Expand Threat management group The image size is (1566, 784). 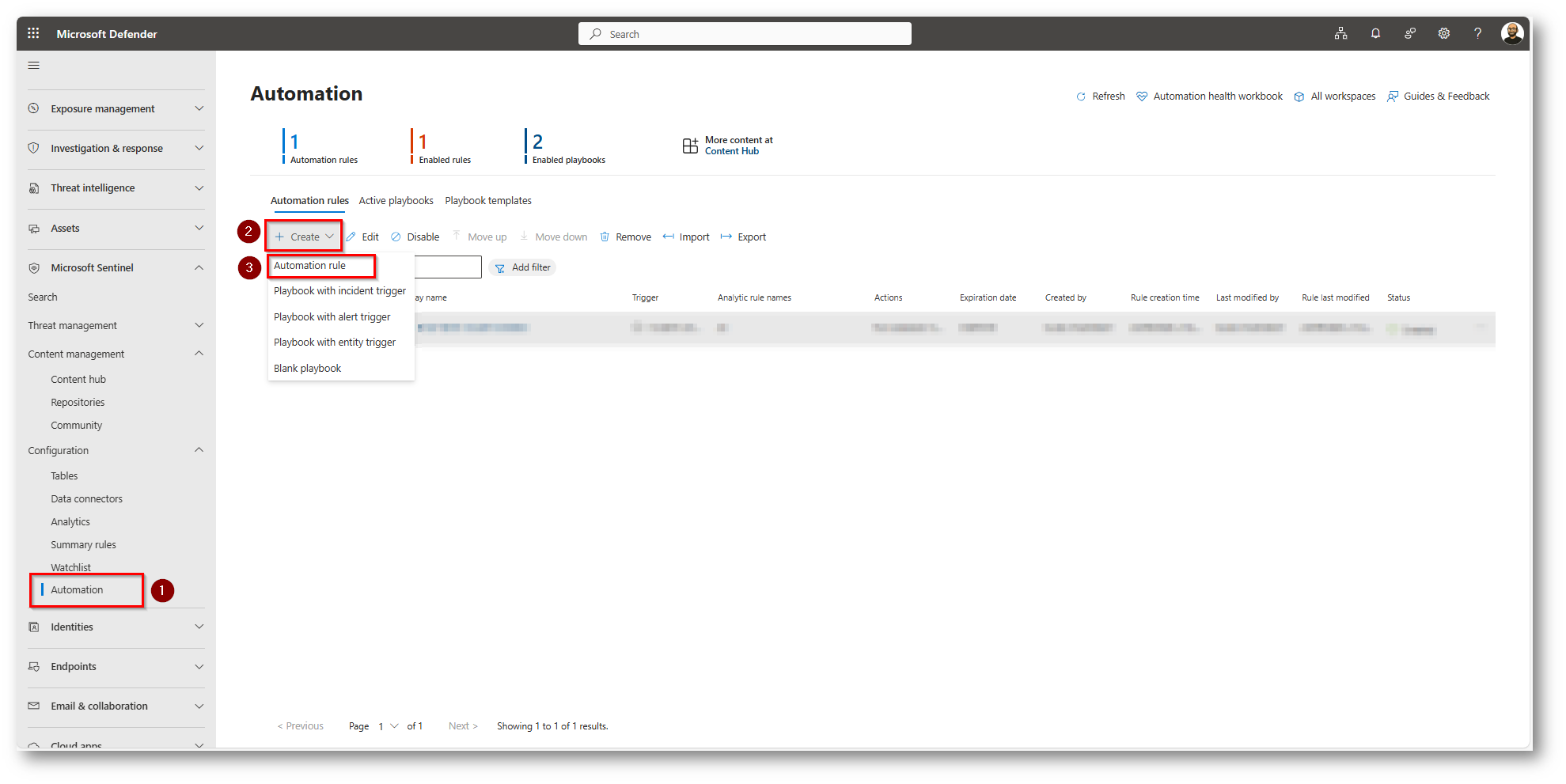click(x=199, y=325)
